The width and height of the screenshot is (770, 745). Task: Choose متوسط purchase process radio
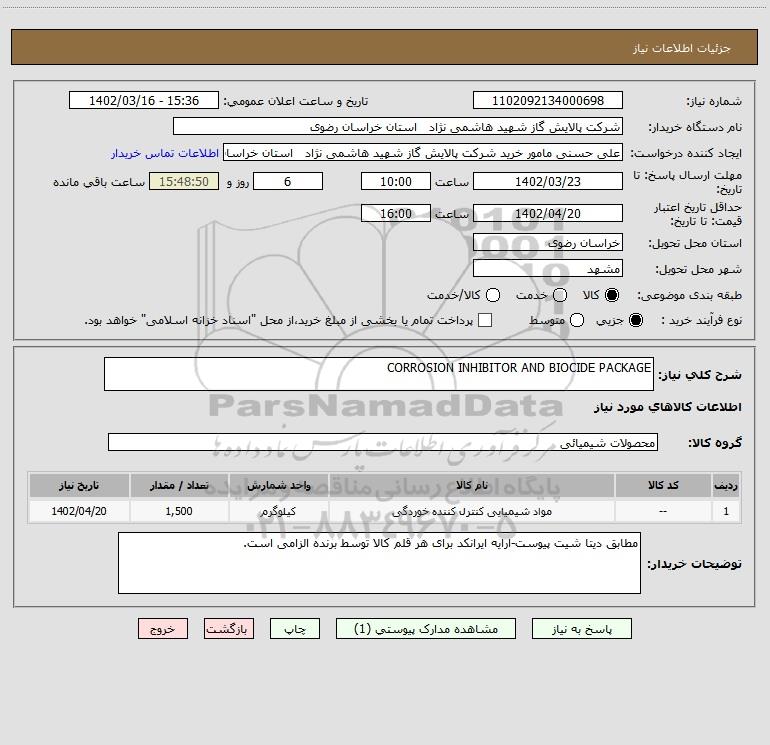click(577, 320)
